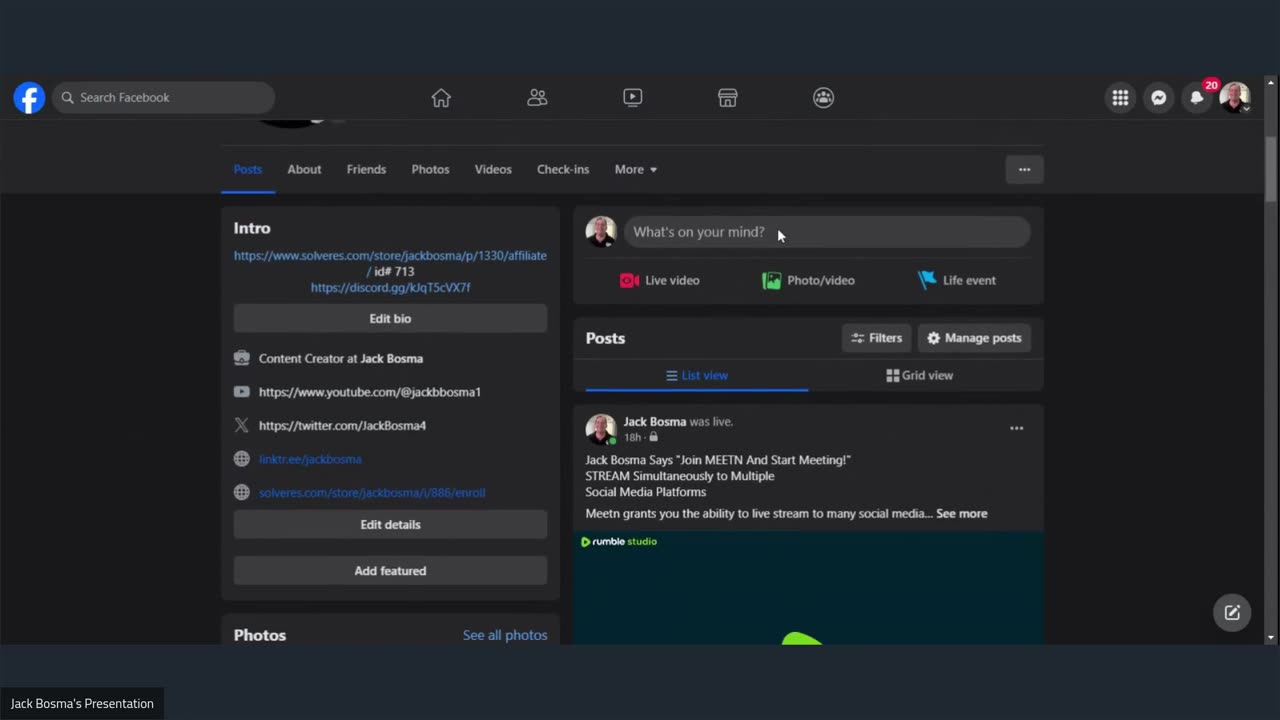Viewport: 1280px width, 720px height.
Task: Switch to the Posts tab
Action: pos(248,169)
